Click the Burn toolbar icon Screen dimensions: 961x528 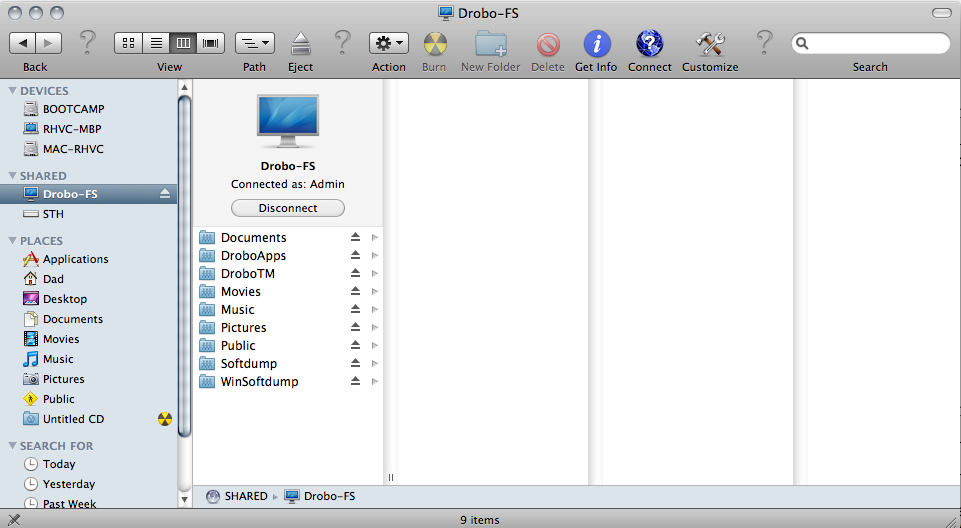click(x=435, y=44)
